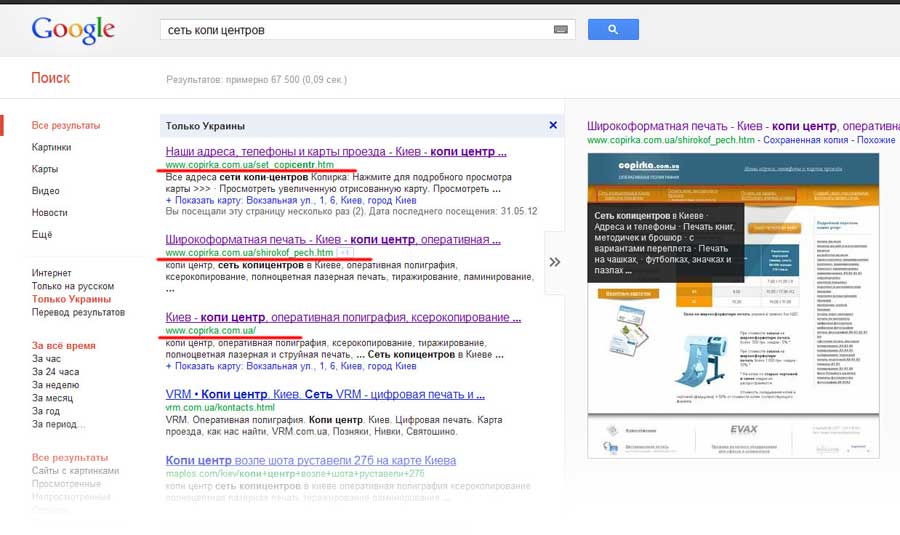Collapse preview with double-chevron arrow
The height and width of the screenshot is (535, 900).
click(x=554, y=262)
